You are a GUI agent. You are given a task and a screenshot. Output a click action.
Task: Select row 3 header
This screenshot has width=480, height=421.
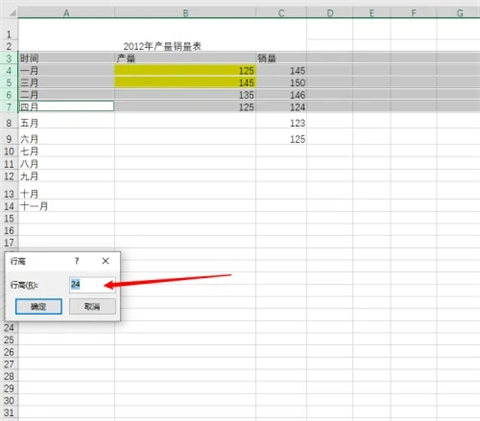click(9, 58)
